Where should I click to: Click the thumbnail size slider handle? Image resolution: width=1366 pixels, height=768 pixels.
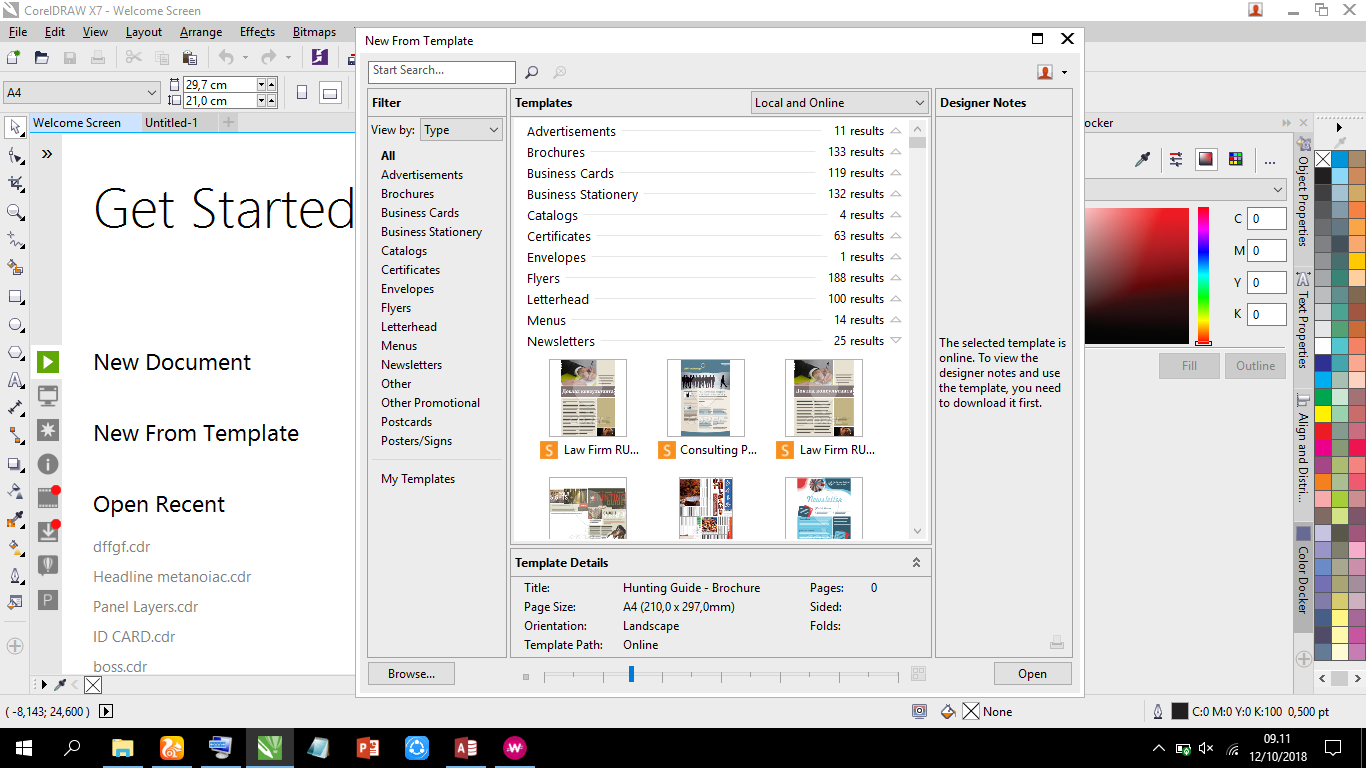point(631,675)
